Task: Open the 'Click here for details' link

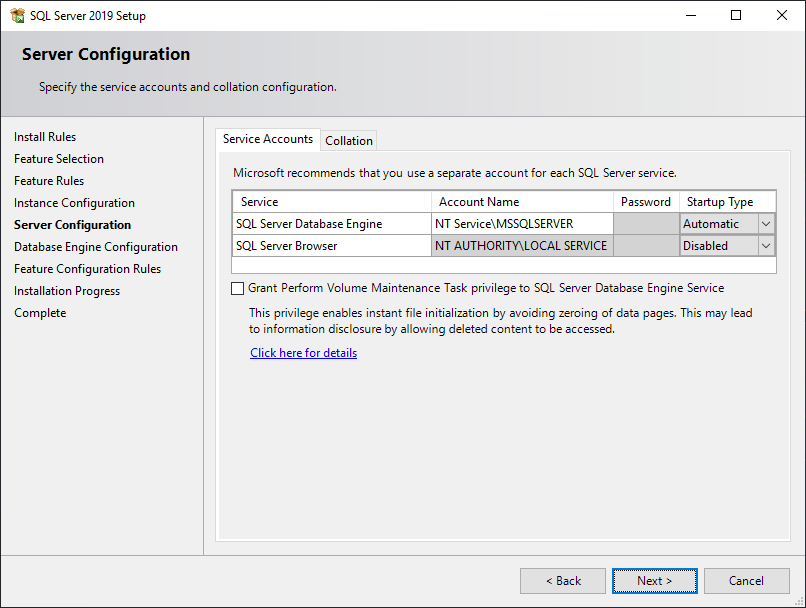Action: point(303,353)
